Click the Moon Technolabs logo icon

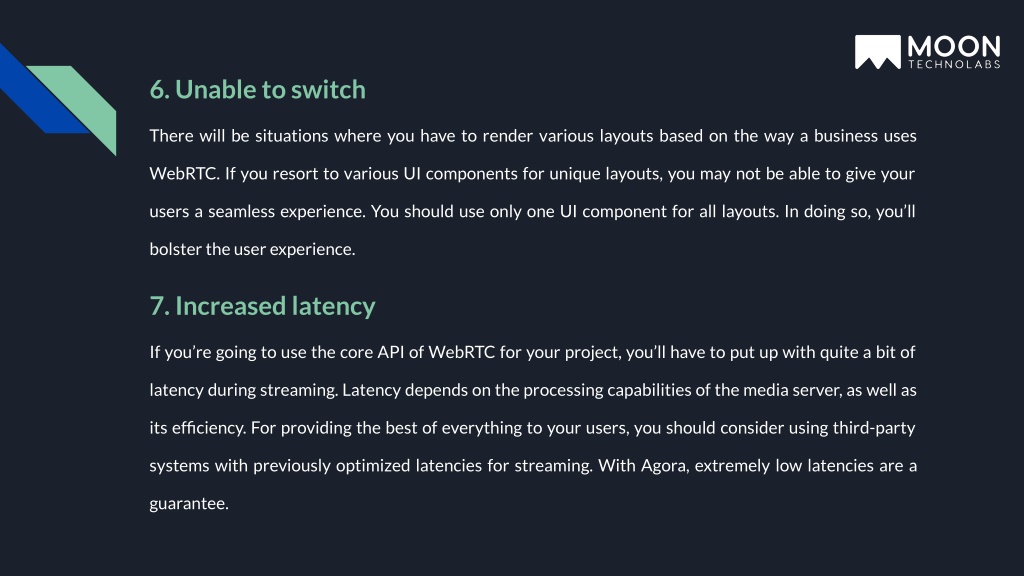tap(878, 52)
